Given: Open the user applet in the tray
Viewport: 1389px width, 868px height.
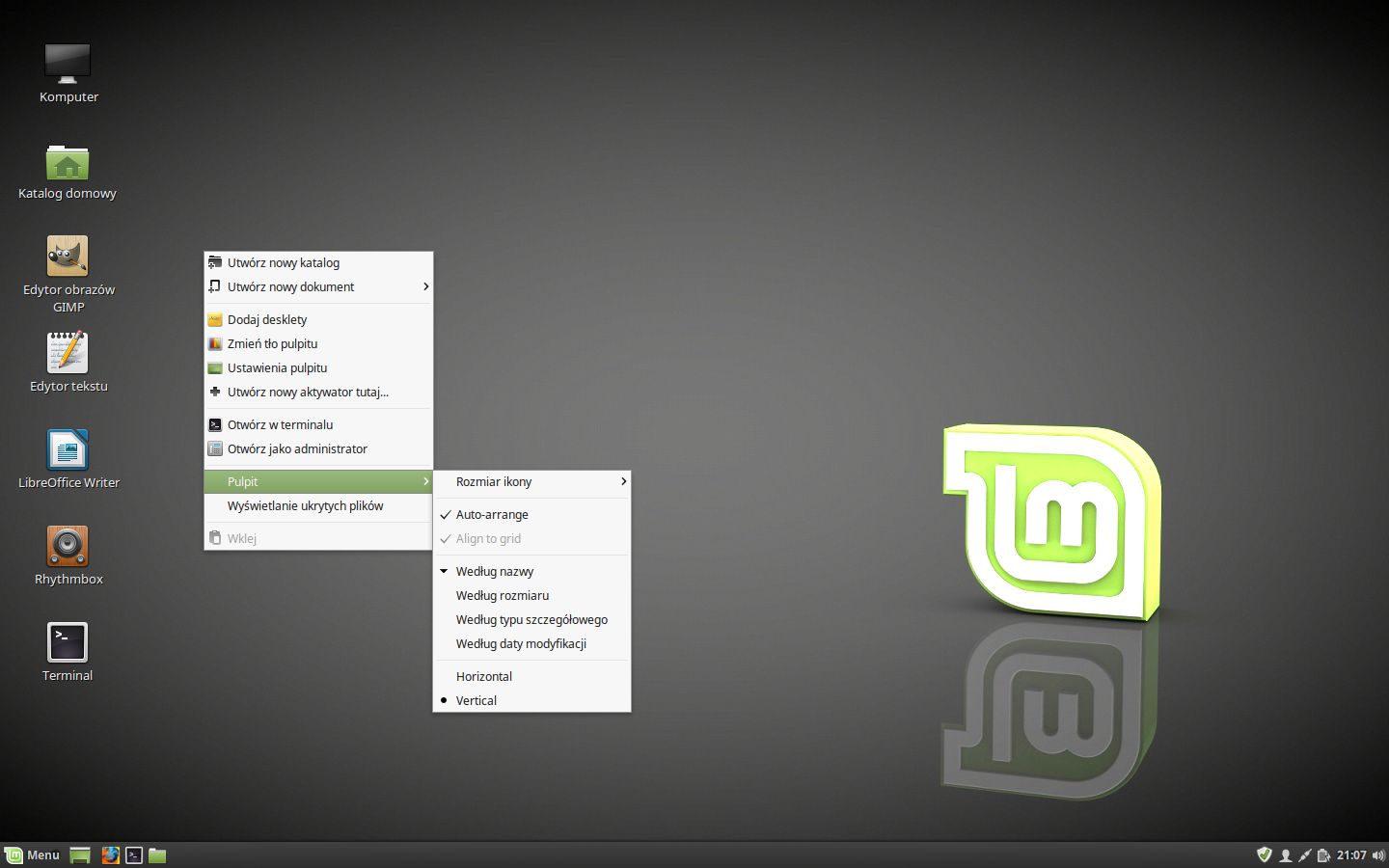Looking at the screenshot, I should click(x=1285, y=855).
